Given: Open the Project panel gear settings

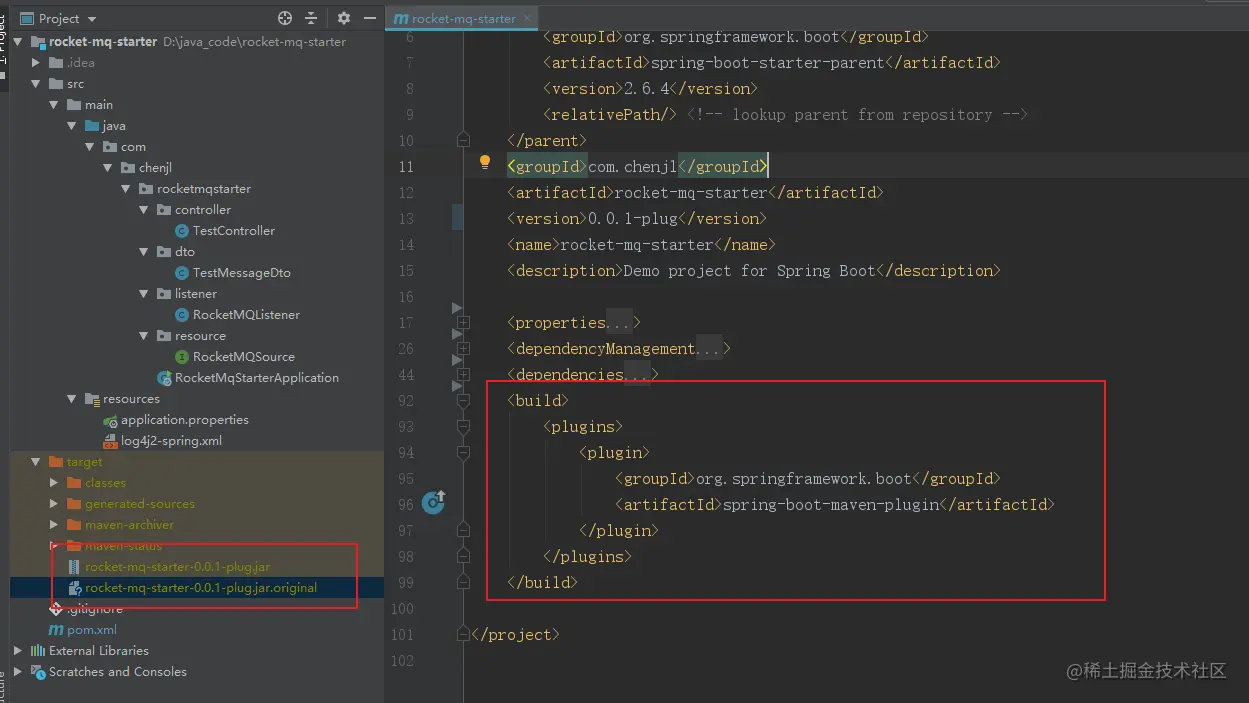Looking at the screenshot, I should tap(344, 18).
